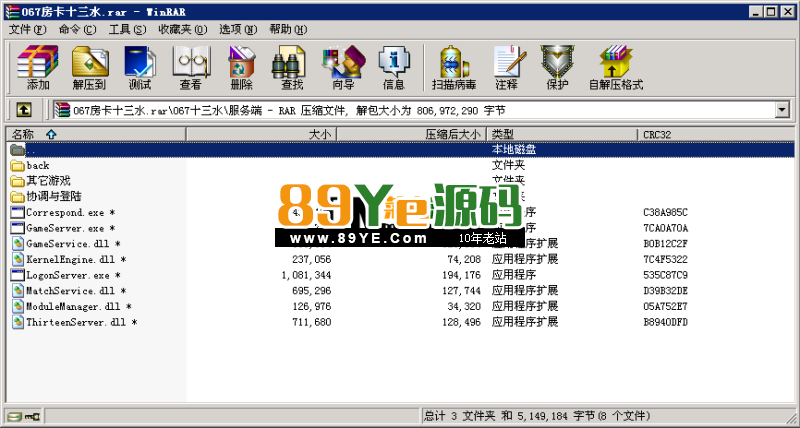Image resolution: width=800 pixels, height=428 pixels.
Task: Open the 查找 (Find) tool
Action: (x=292, y=67)
